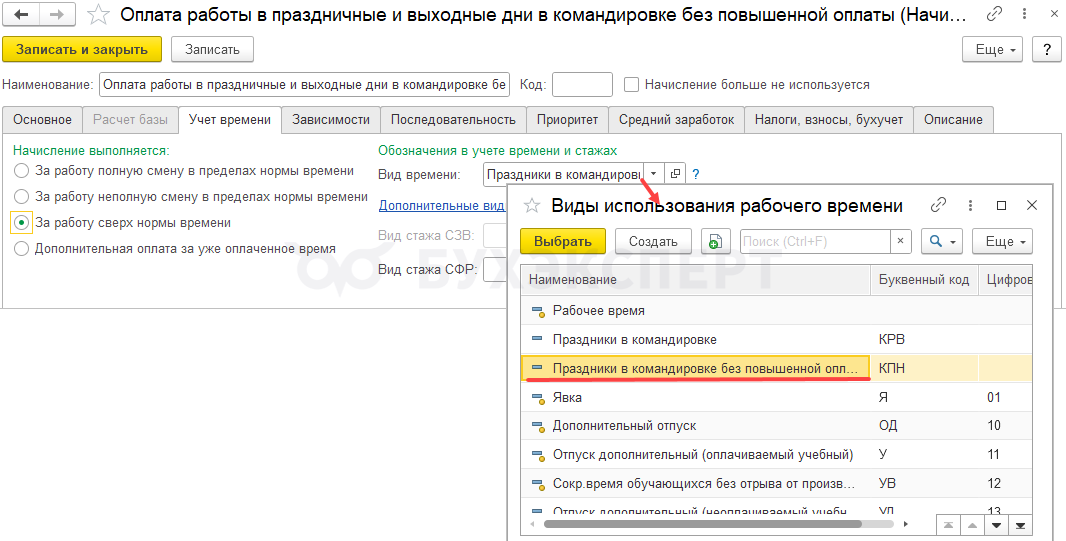Open the Вид времени field's open-form icon
Screen dimensions: 1066x541
(x=675, y=173)
